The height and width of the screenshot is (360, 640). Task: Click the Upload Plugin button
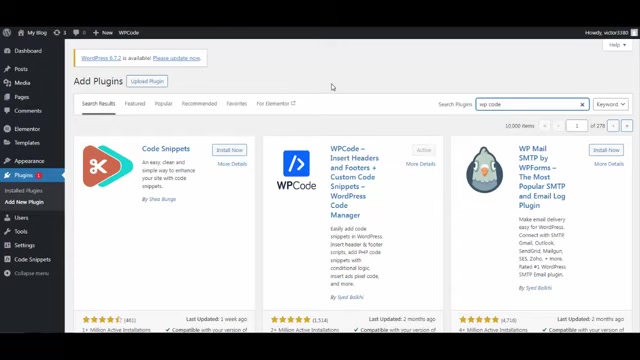147,81
